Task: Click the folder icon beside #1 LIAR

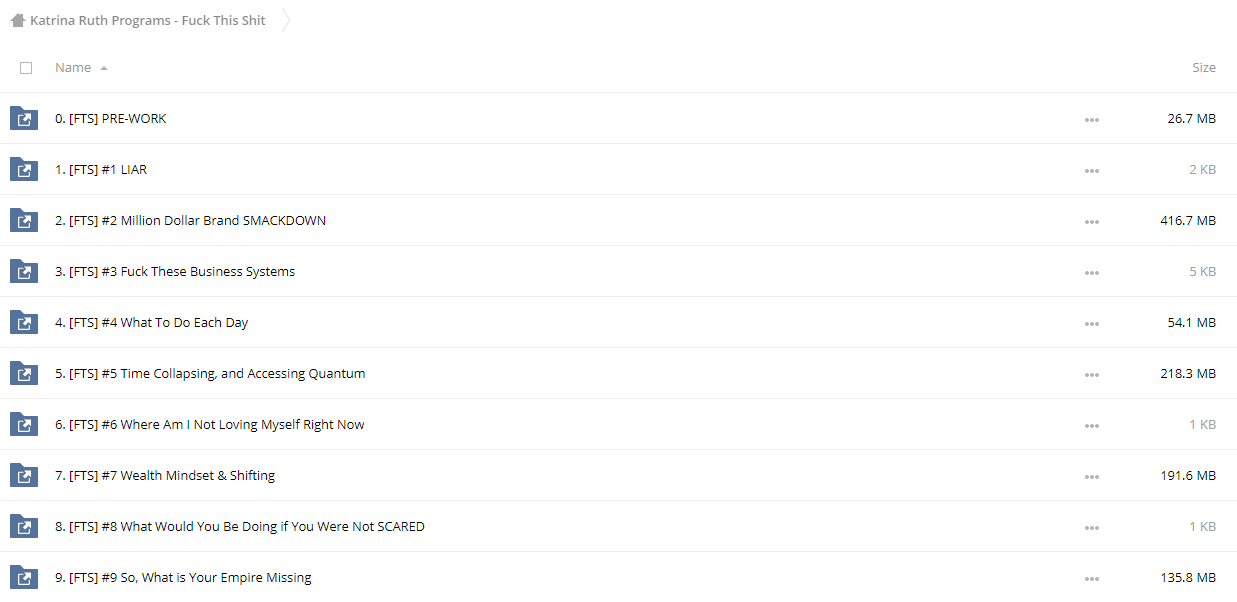Action: tap(24, 169)
